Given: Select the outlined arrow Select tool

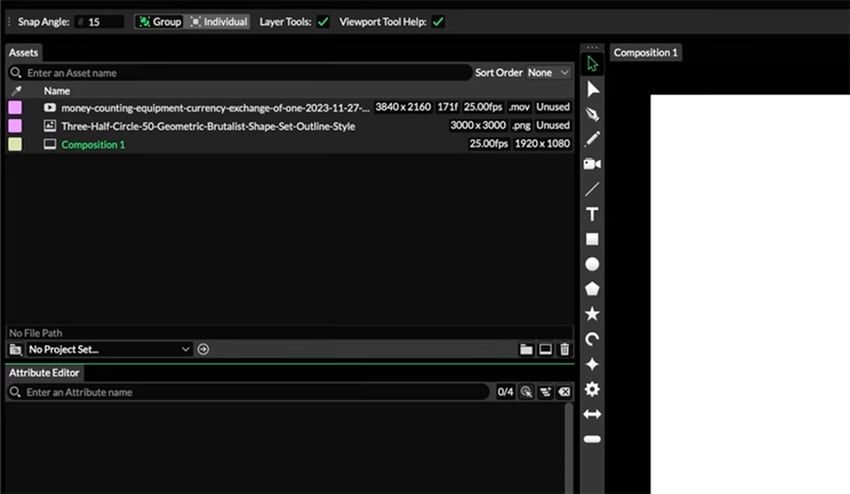Looking at the screenshot, I should point(592,64).
